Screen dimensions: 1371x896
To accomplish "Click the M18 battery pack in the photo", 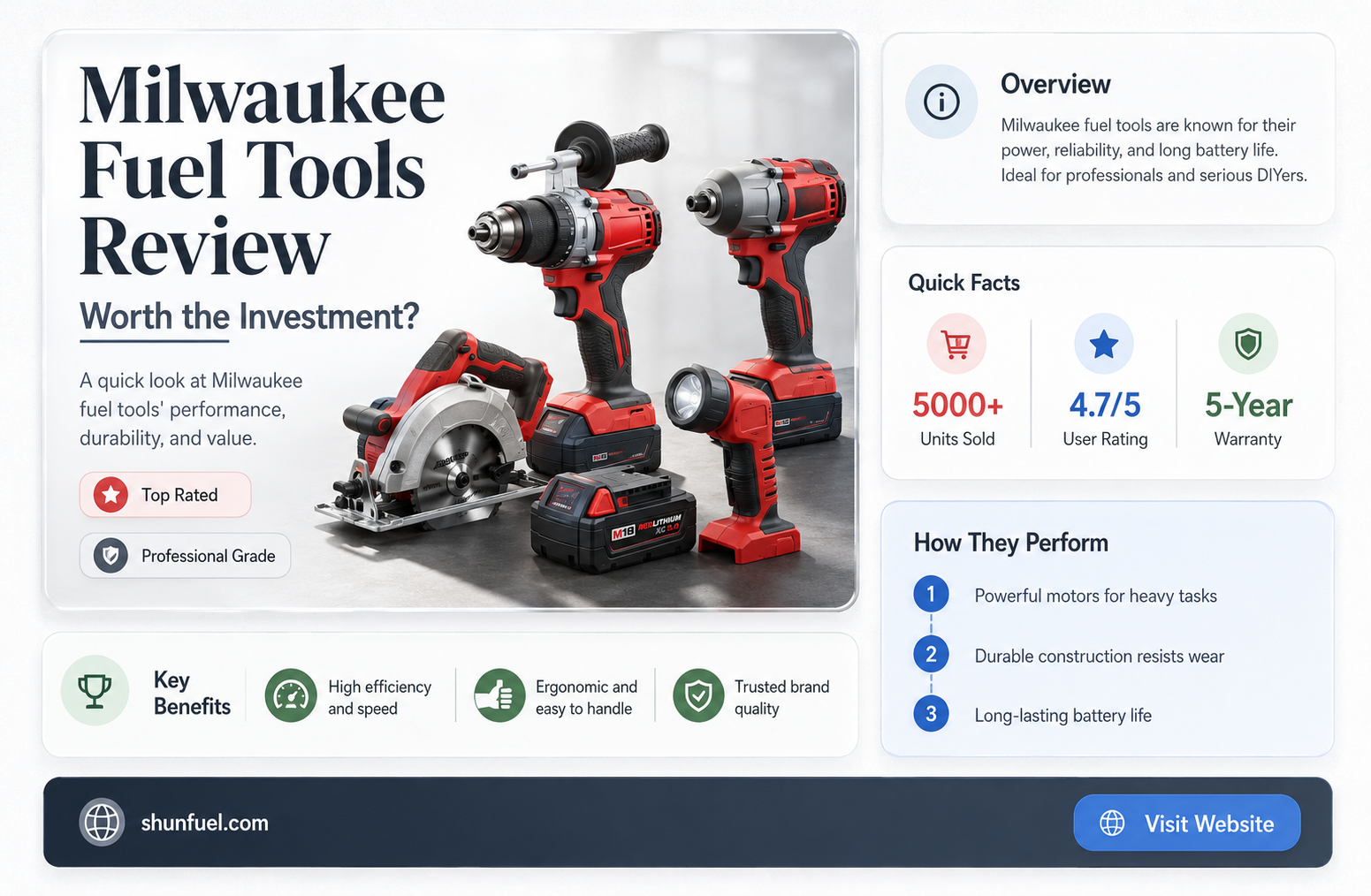I will pyautogui.click(x=613, y=520).
